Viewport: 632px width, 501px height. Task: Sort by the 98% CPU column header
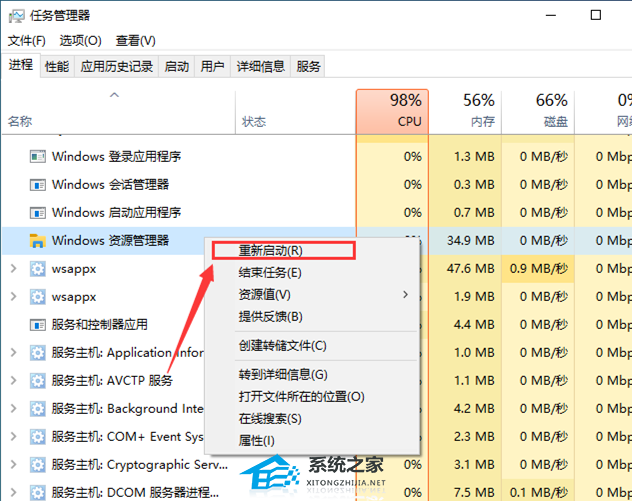392,112
